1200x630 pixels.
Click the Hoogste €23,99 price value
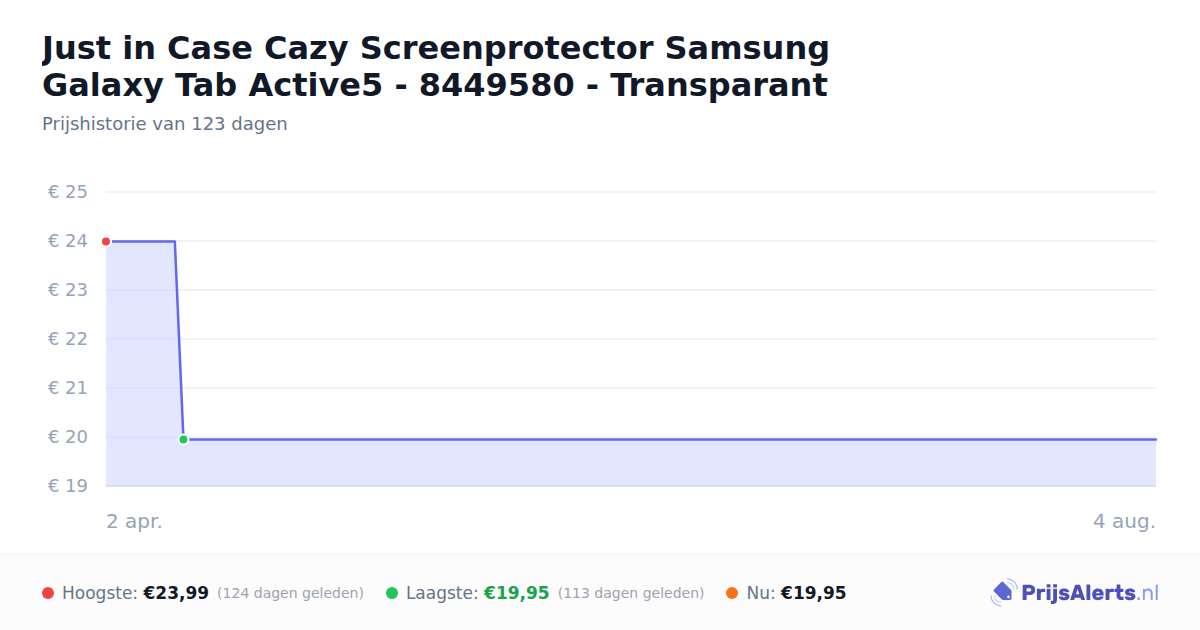(176, 593)
